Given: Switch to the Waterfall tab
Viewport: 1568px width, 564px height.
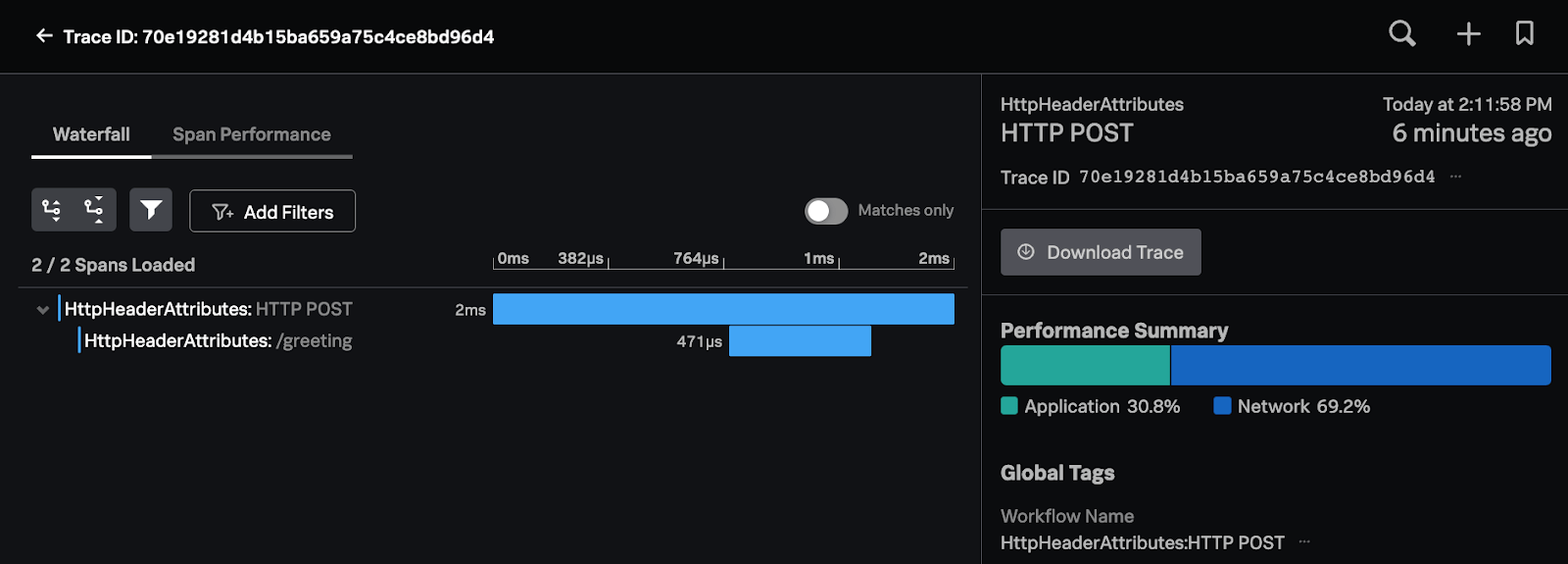Looking at the screenshot, I should pyautogui.click(x=91, y=134).
